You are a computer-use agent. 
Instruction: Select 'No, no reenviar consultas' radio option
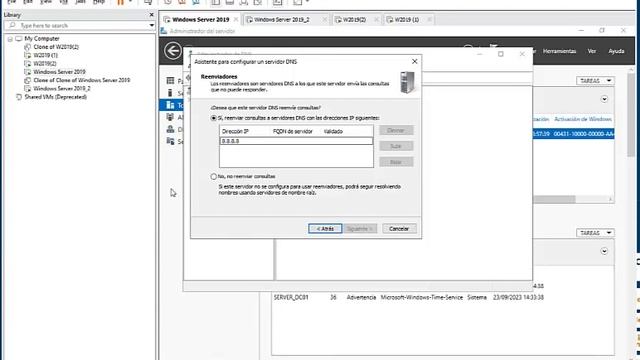[213, 177]
